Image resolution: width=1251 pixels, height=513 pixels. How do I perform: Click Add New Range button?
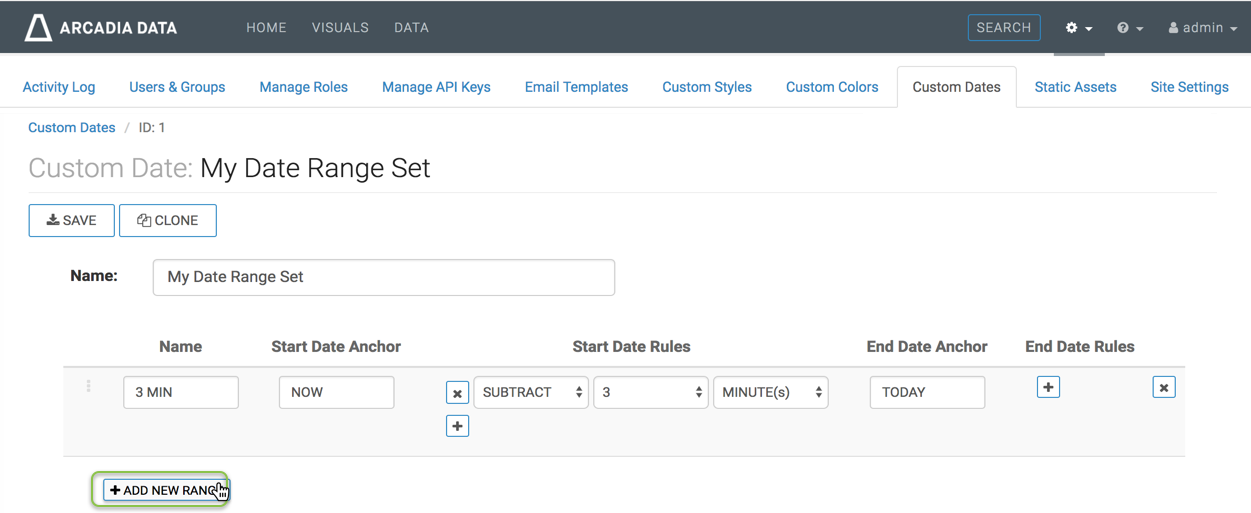pyautogui.click(x=165, y=490)
